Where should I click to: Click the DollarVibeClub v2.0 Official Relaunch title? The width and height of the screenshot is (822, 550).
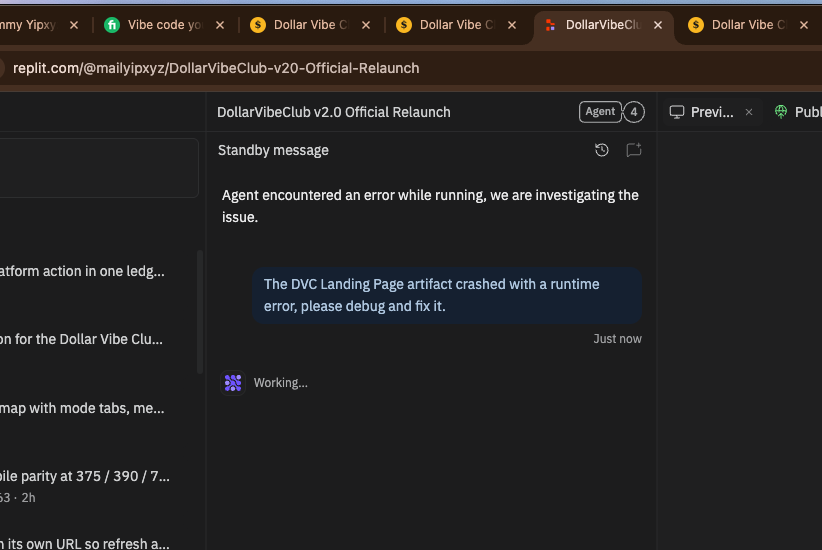pyautogui.click(x=333, y=112)
